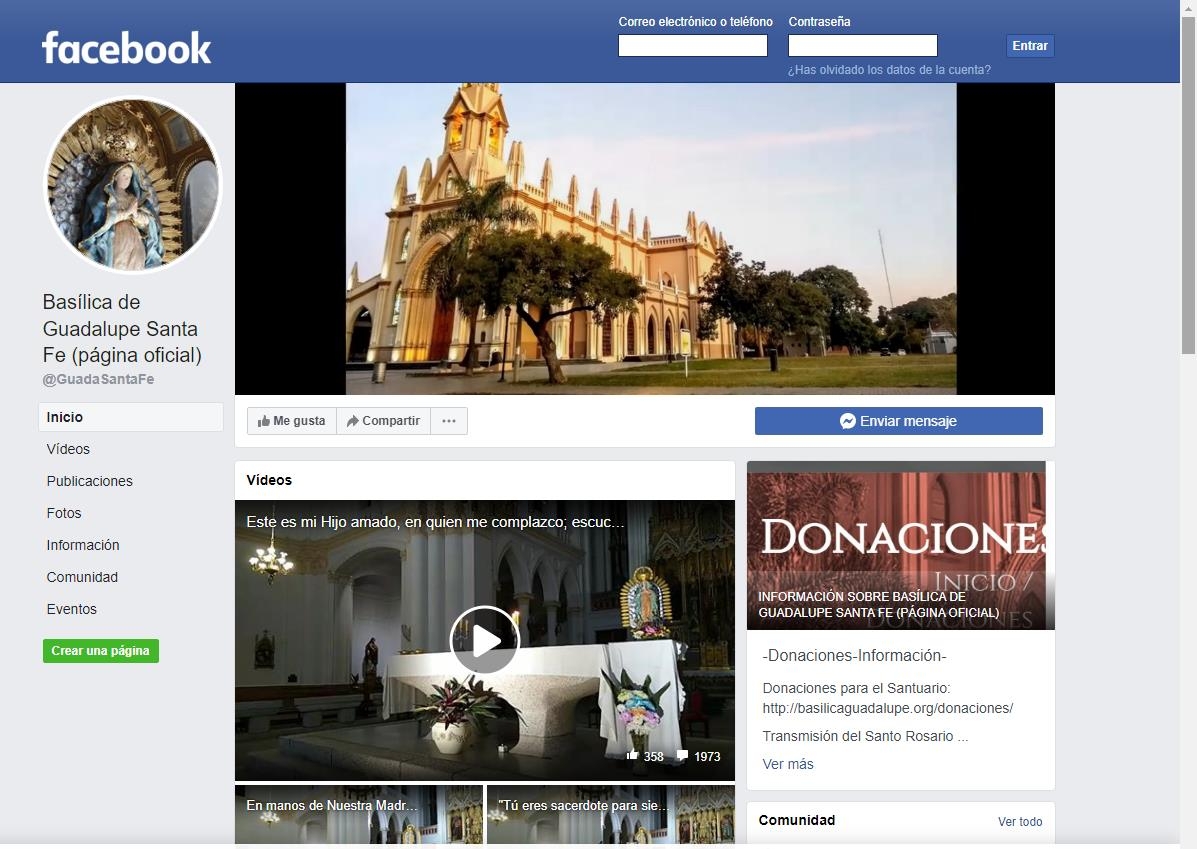Open Ver todo in Comunidad section
Viewport: 1197px width, 849px height.
tap(1019, 822)
